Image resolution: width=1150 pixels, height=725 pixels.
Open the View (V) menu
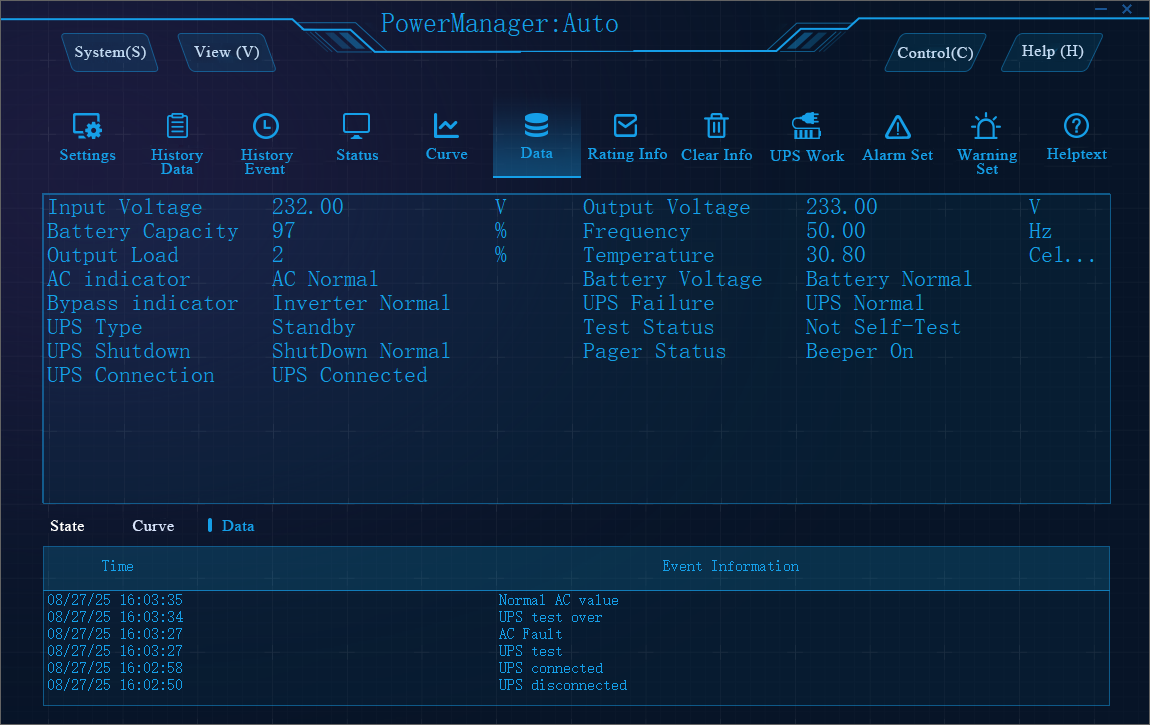tap(226, 52)
